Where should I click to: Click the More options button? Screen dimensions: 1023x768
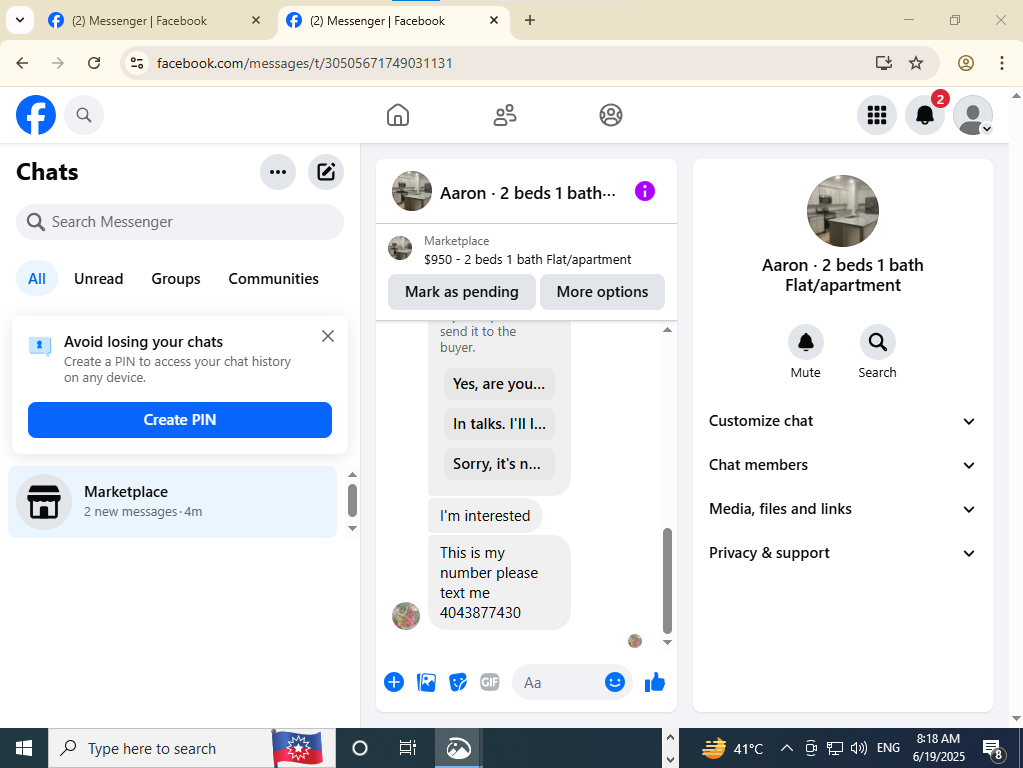[602, 292]
